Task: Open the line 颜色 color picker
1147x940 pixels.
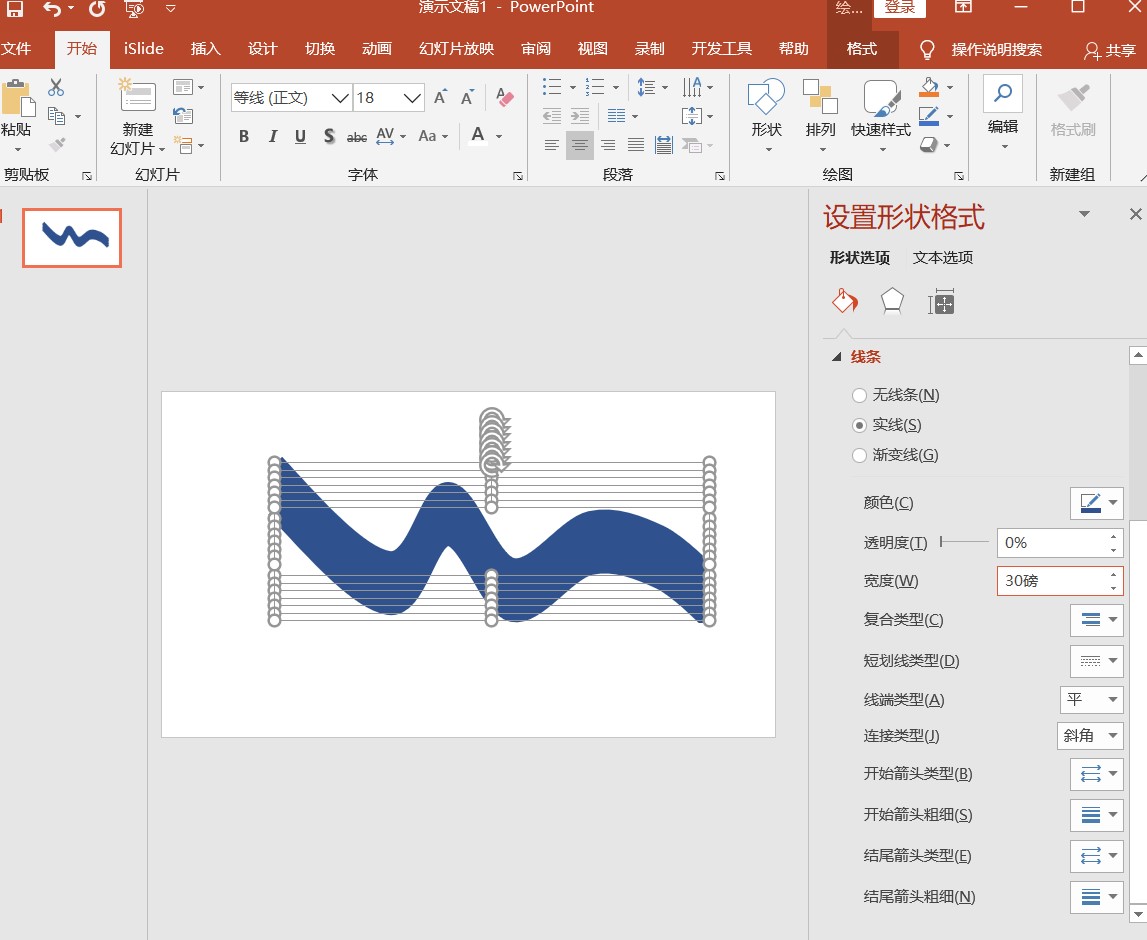Action: click(x=1096, y=503)
